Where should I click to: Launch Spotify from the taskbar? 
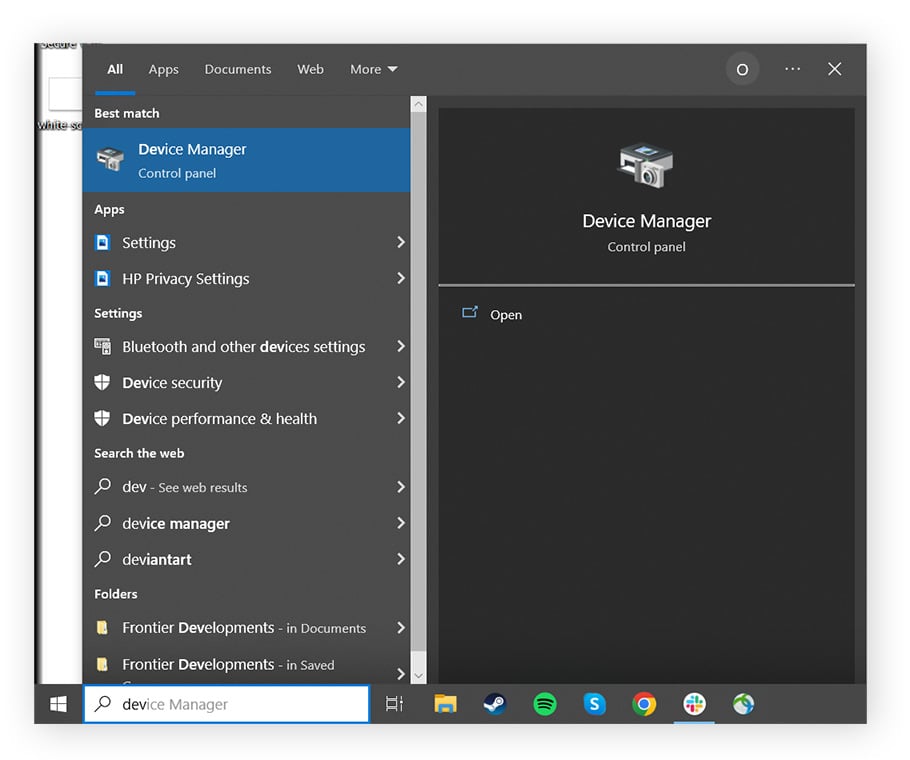[x=544, y=704]
